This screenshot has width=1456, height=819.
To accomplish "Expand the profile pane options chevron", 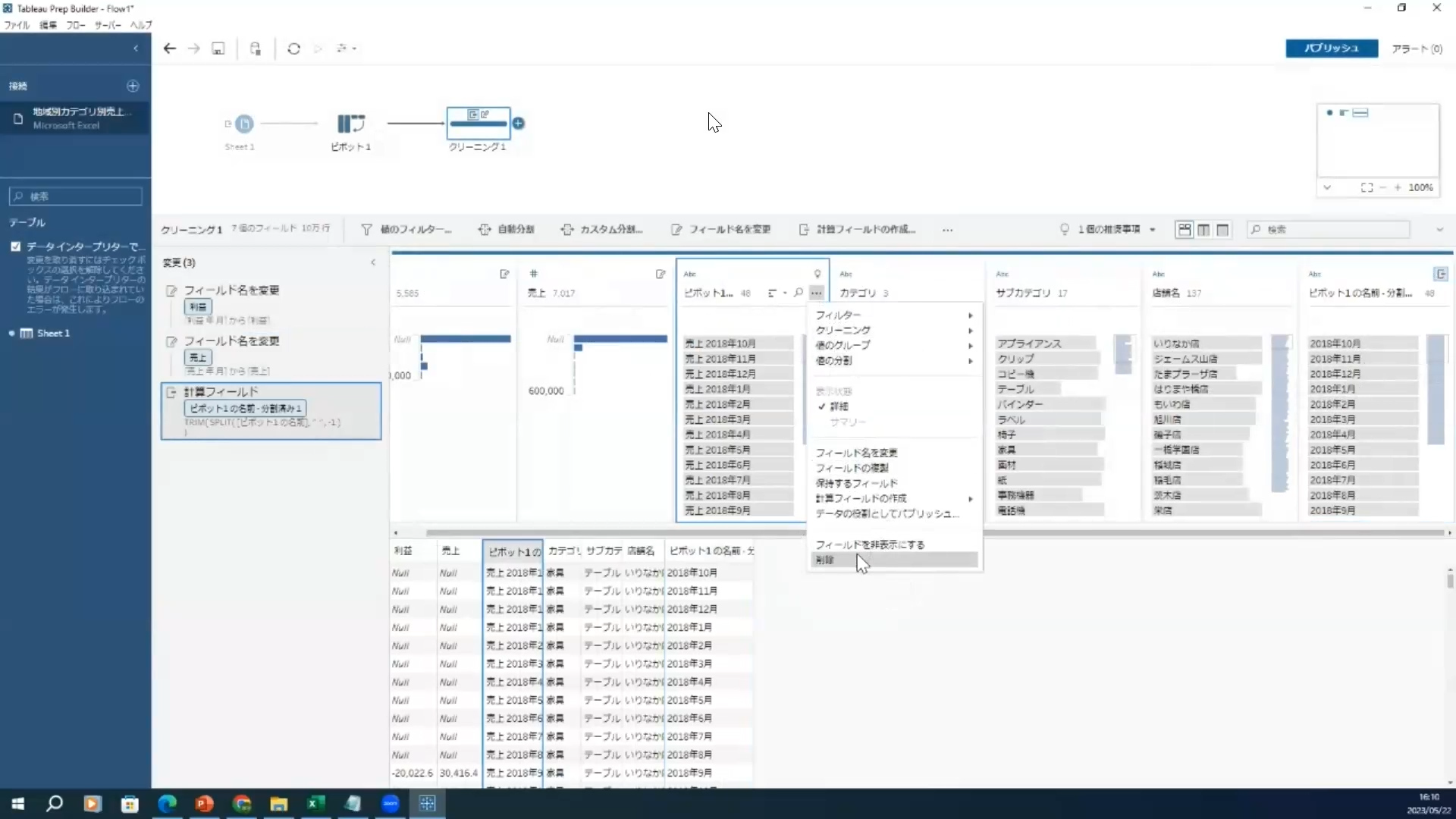I will (1439, 230).
